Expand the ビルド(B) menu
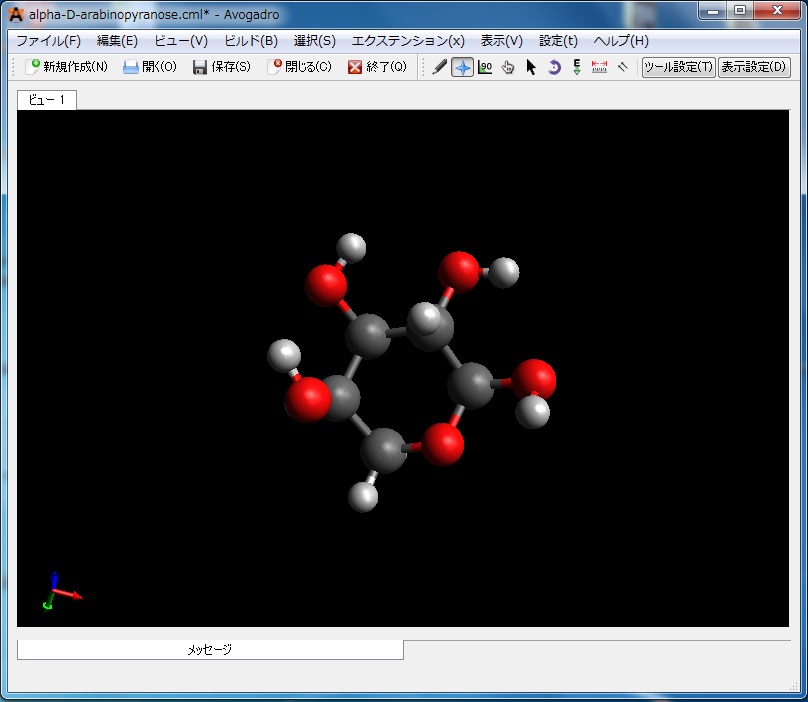The image size is (808, 702). click(x=251, y=41)
